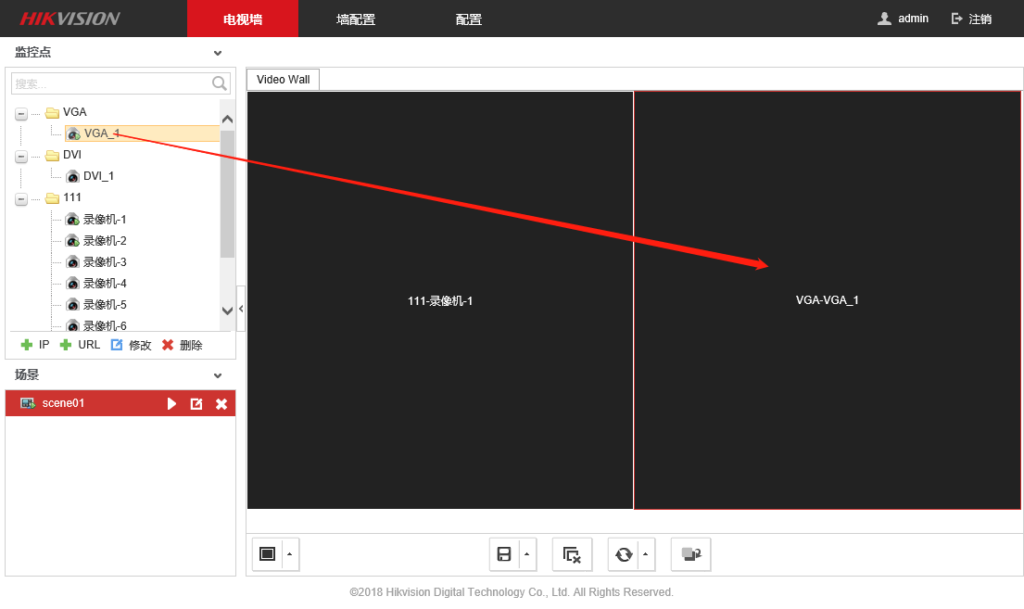The width and height of the screenshot is (1024, 609).
Task: Click the add IP button
Action: [35, 345]
